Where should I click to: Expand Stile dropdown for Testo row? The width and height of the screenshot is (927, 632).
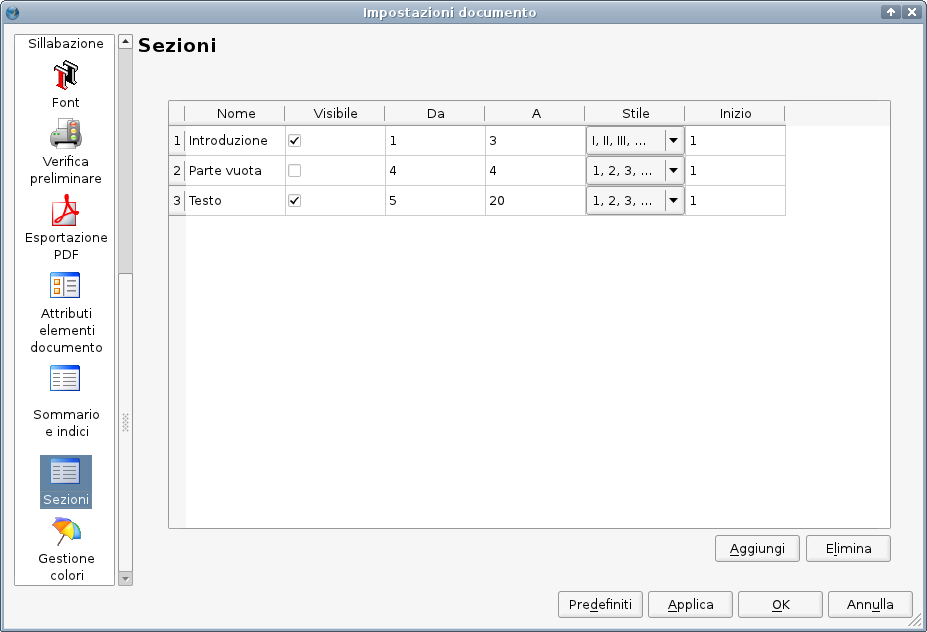pyautogui.click(x=673, y=201)
